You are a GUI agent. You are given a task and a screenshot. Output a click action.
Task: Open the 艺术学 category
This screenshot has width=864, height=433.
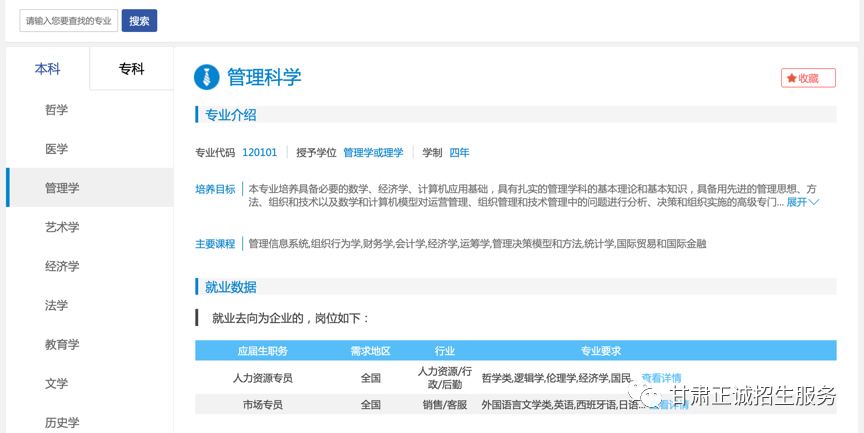tap(62, 227)
